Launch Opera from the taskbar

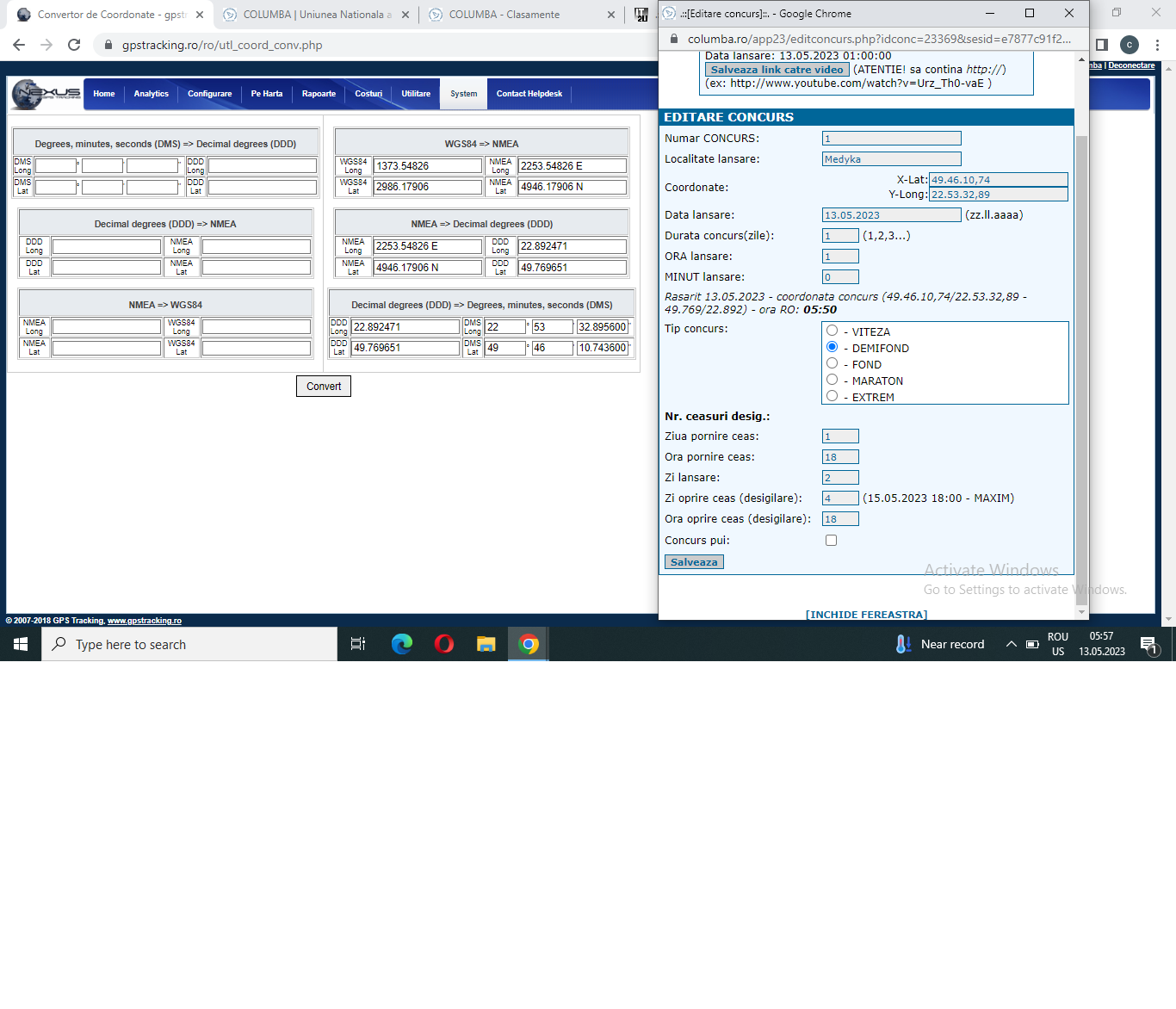click(444, 644)
